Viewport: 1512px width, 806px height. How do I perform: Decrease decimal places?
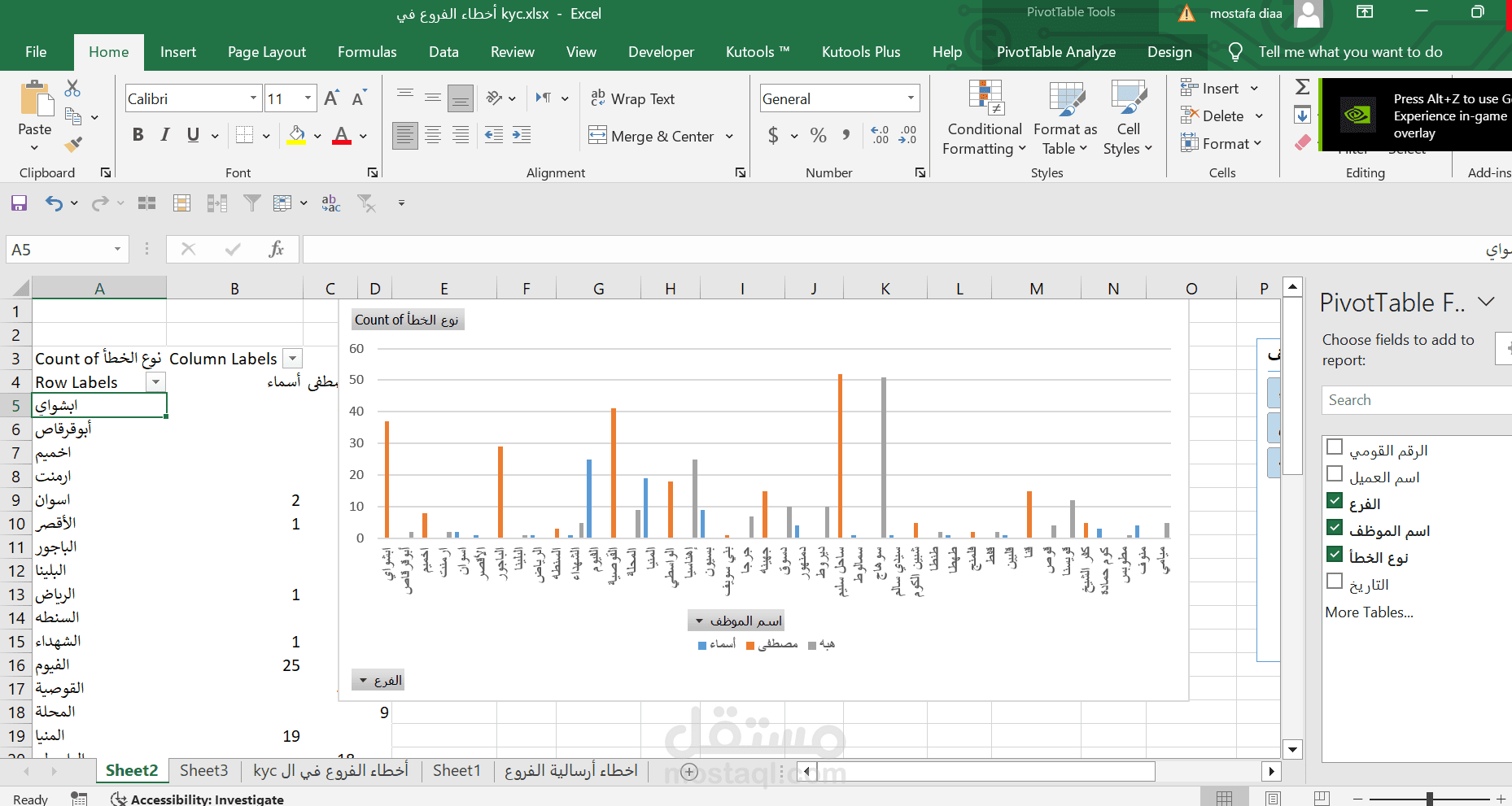click(907, 135)
